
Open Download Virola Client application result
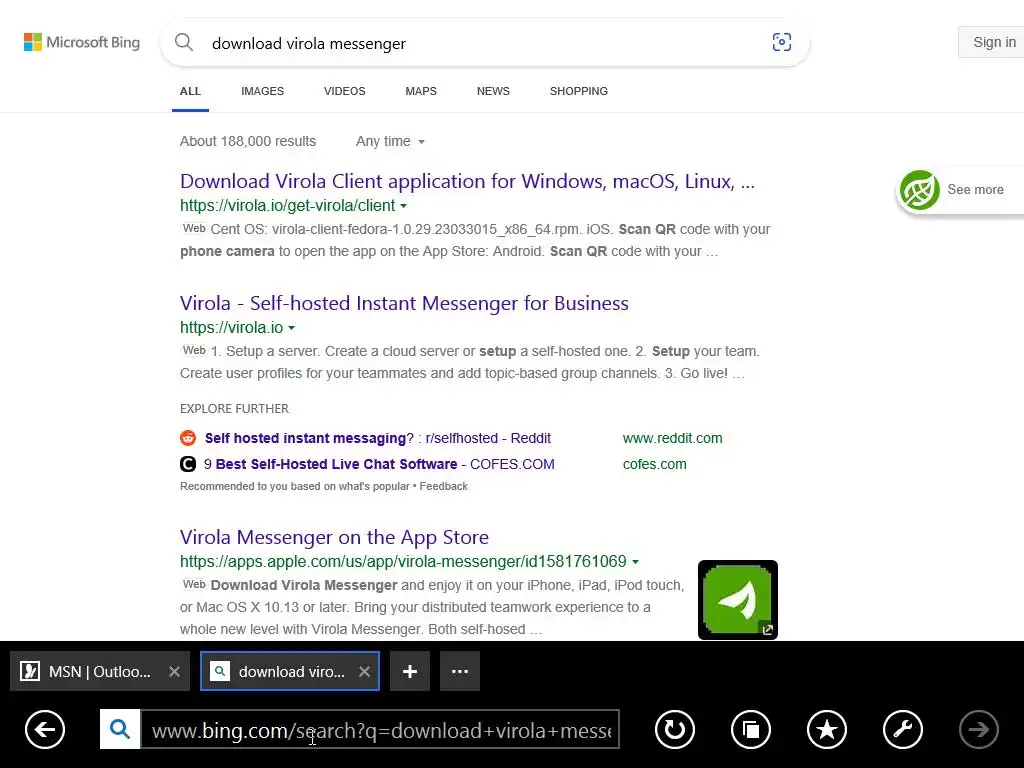(467, 181)
